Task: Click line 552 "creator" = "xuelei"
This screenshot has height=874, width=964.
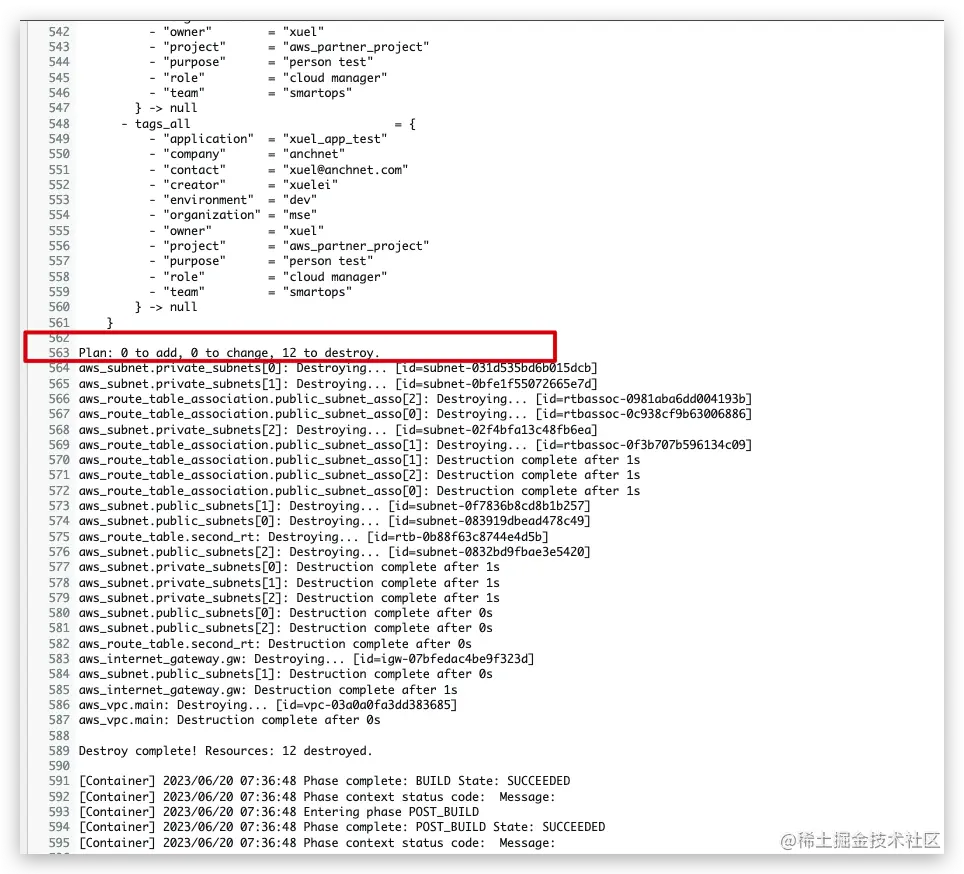Action: coord(243,185)
